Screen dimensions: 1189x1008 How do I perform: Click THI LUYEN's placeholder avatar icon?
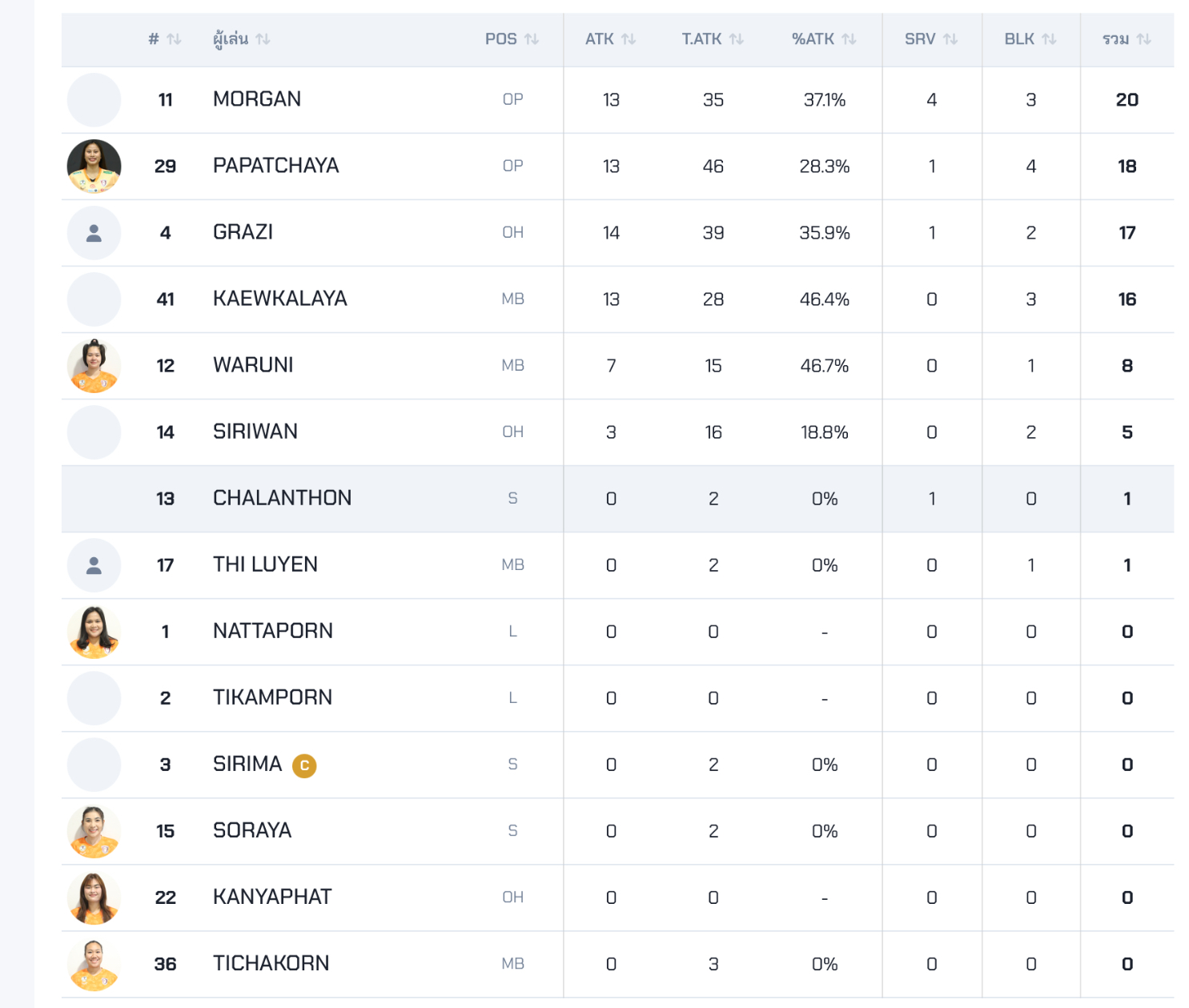pos(94,565)
